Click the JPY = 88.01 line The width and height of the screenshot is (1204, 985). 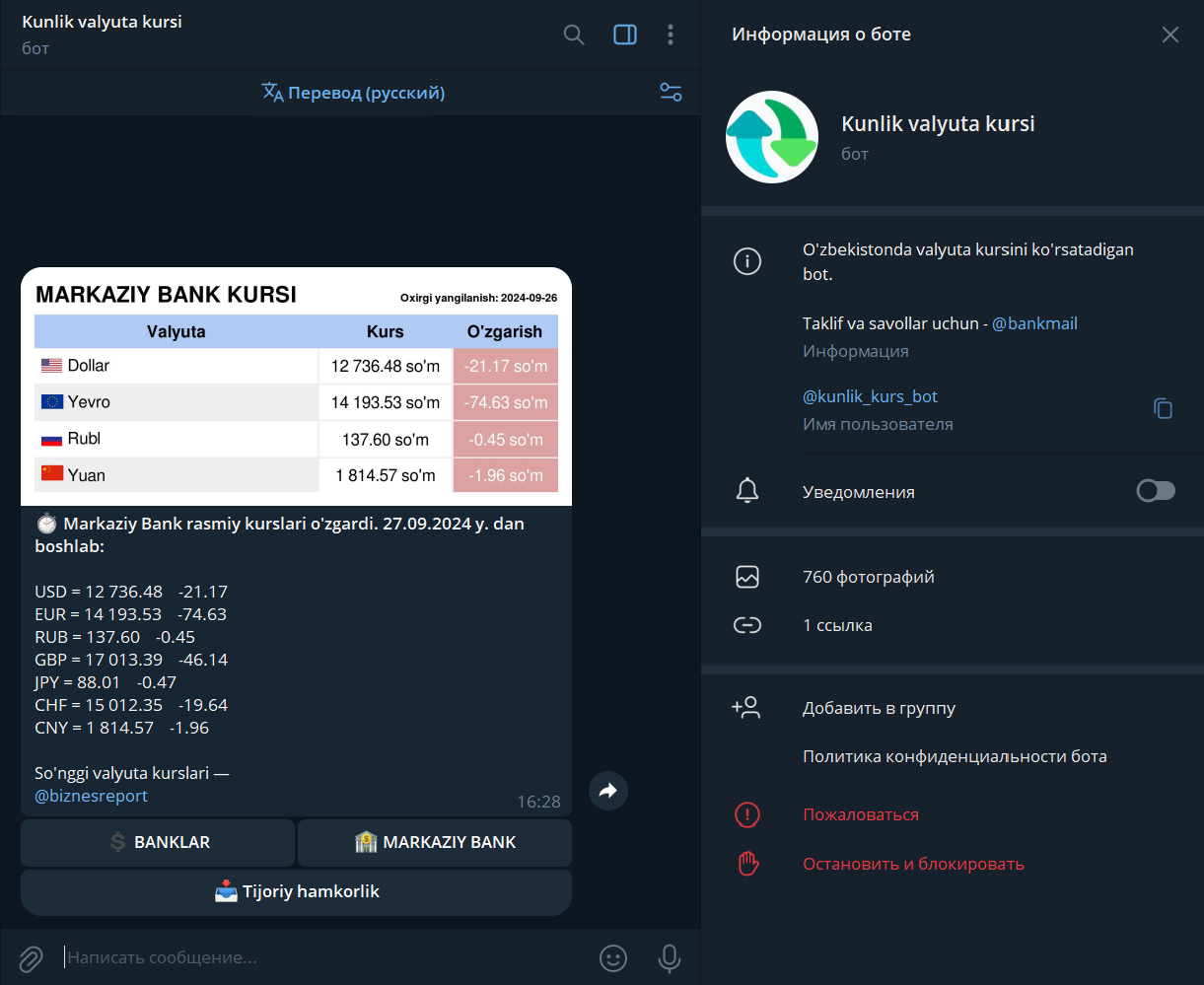106,682
